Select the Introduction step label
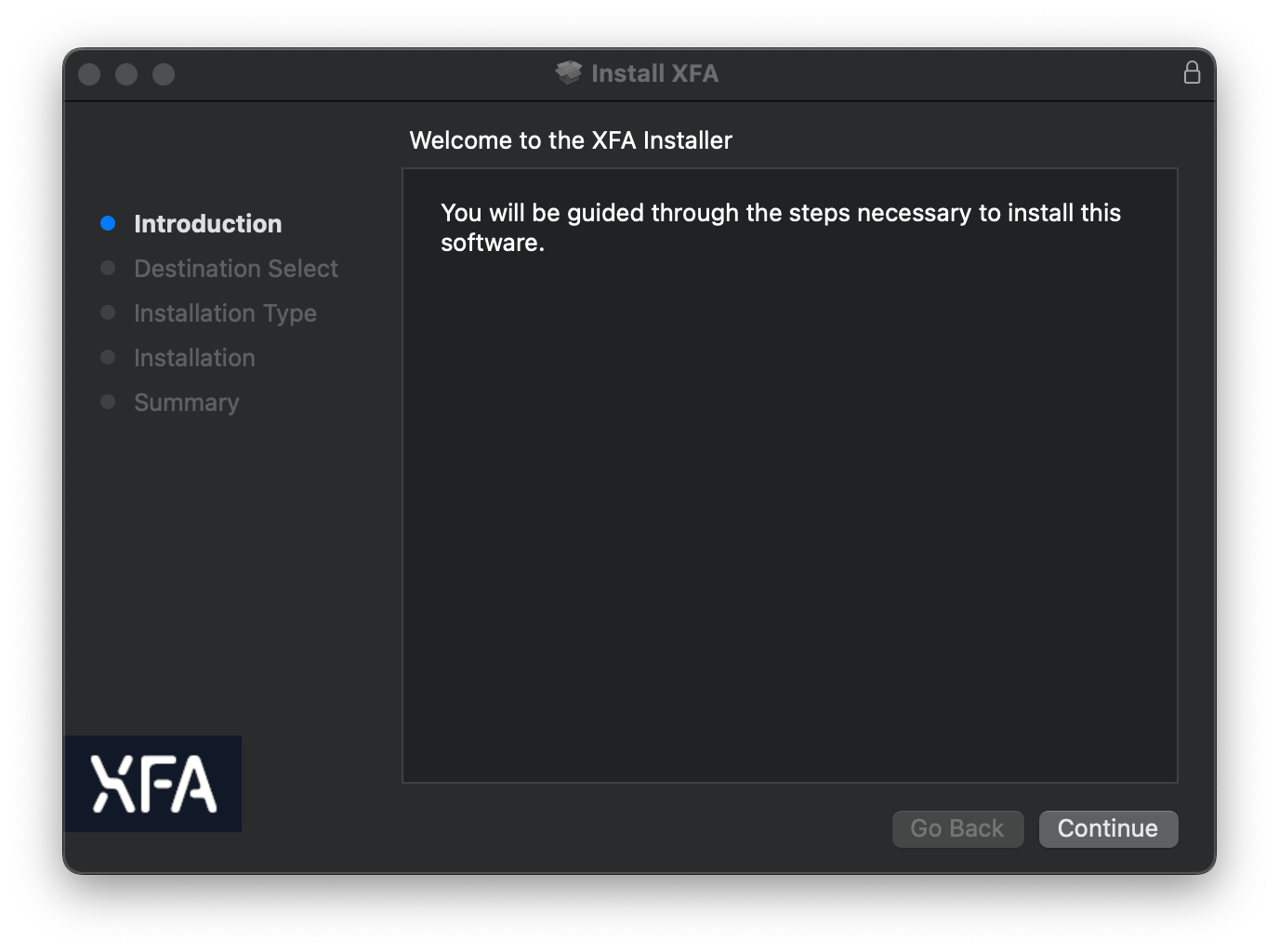The height and width of the screenshot is (952, 1279). pyautogui.click(x=207, y=224)
